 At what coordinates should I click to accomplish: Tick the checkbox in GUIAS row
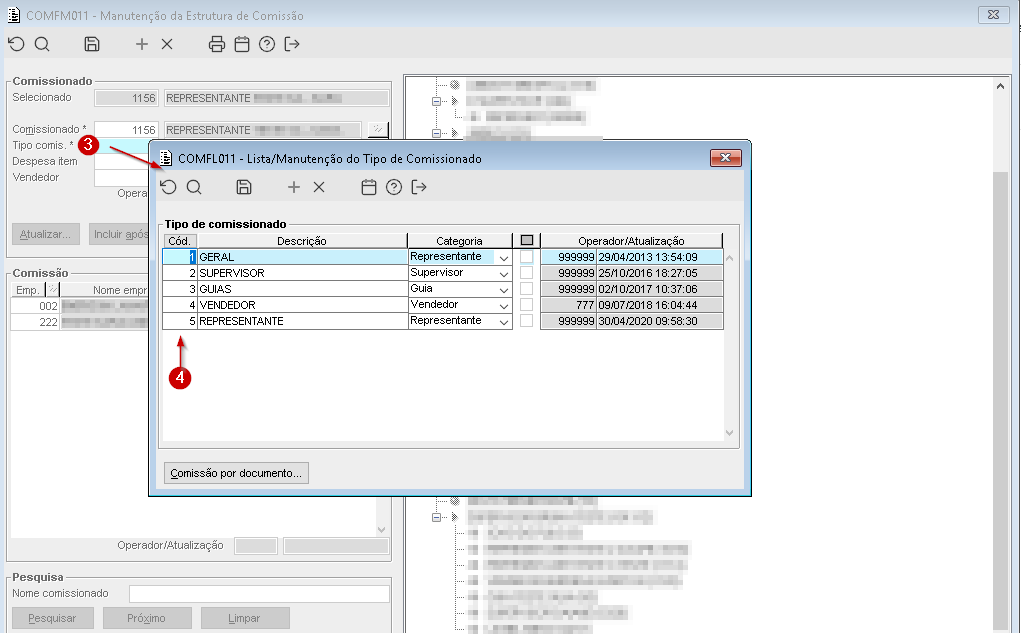tap(527, 288)
